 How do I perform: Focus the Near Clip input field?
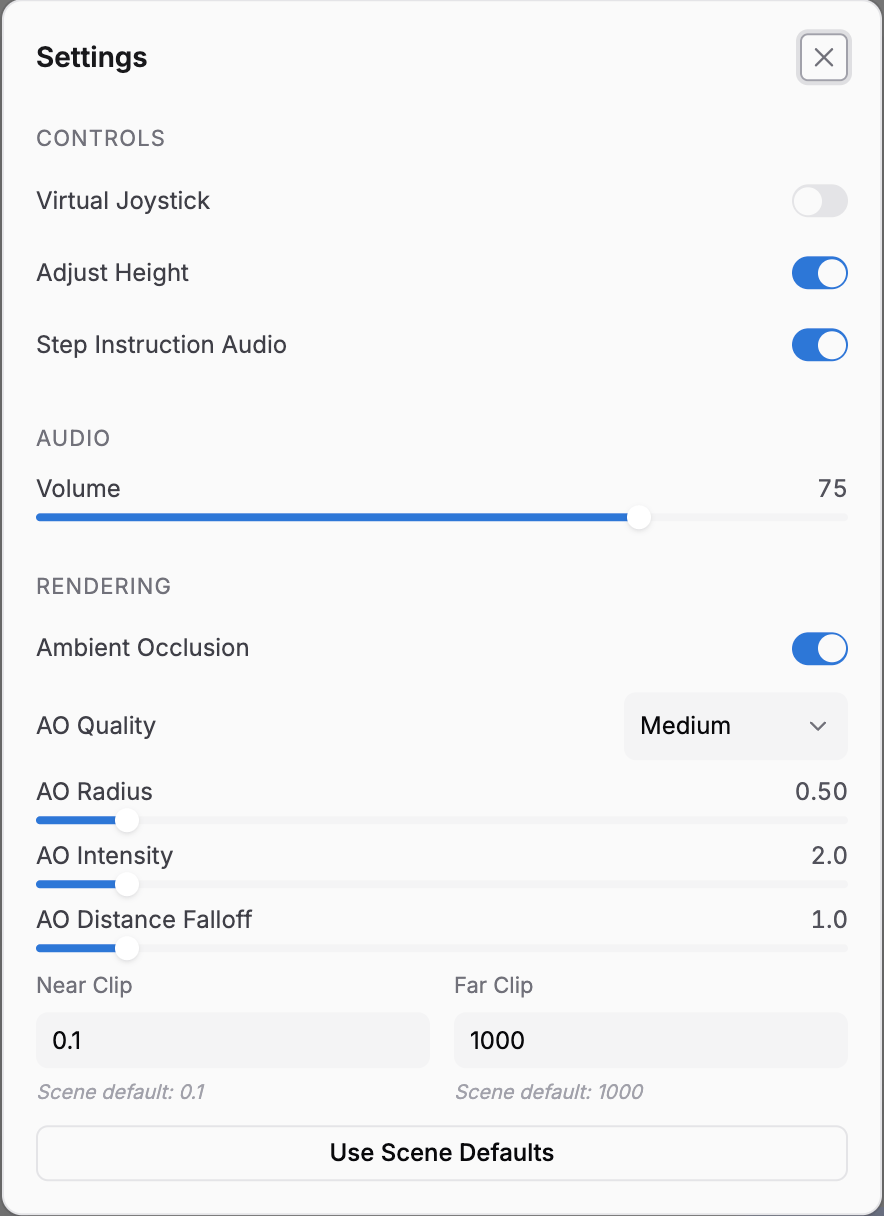(233, 1040)
